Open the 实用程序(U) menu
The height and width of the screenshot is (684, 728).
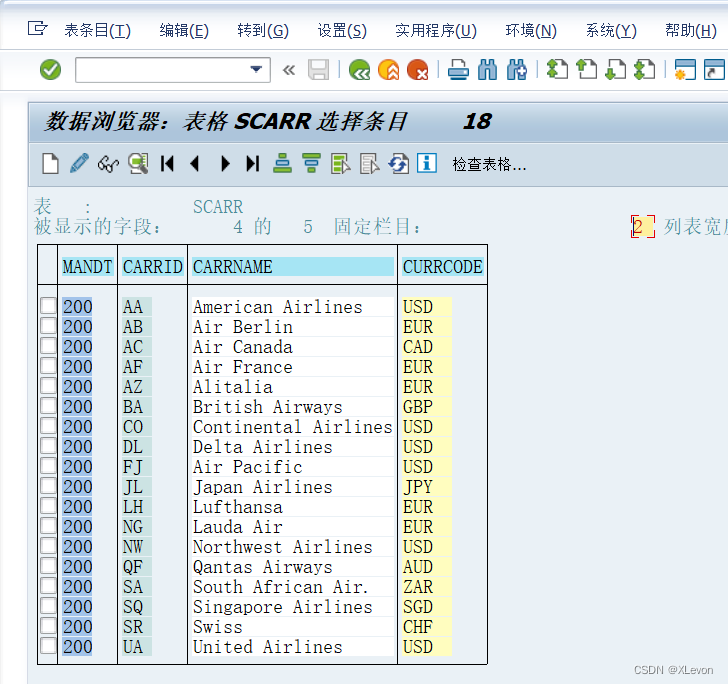pyautogui.click(x=436, y=31)
